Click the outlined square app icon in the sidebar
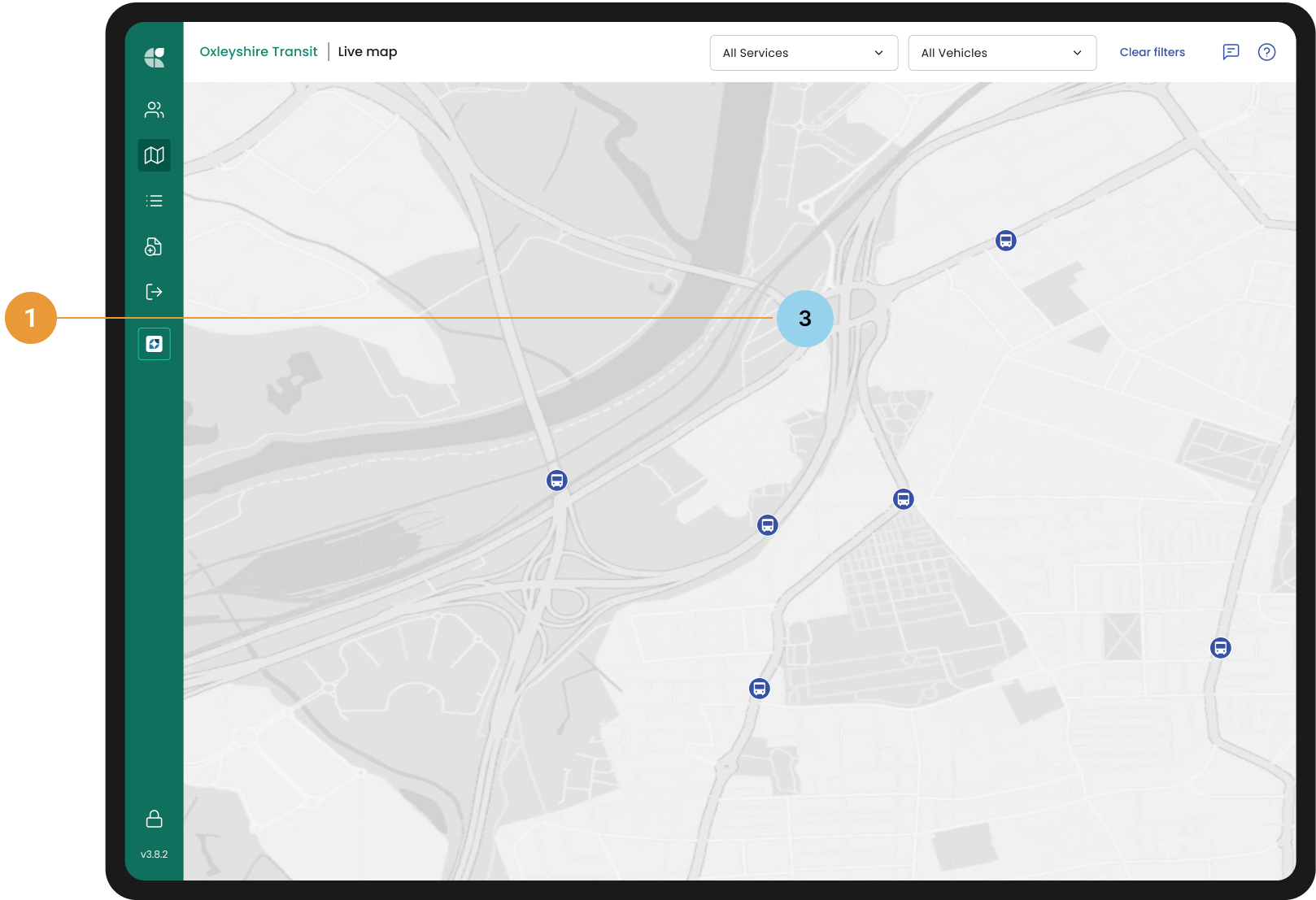Image resolution: width=1316 pixels, height=900 pixels. point(154,344)
